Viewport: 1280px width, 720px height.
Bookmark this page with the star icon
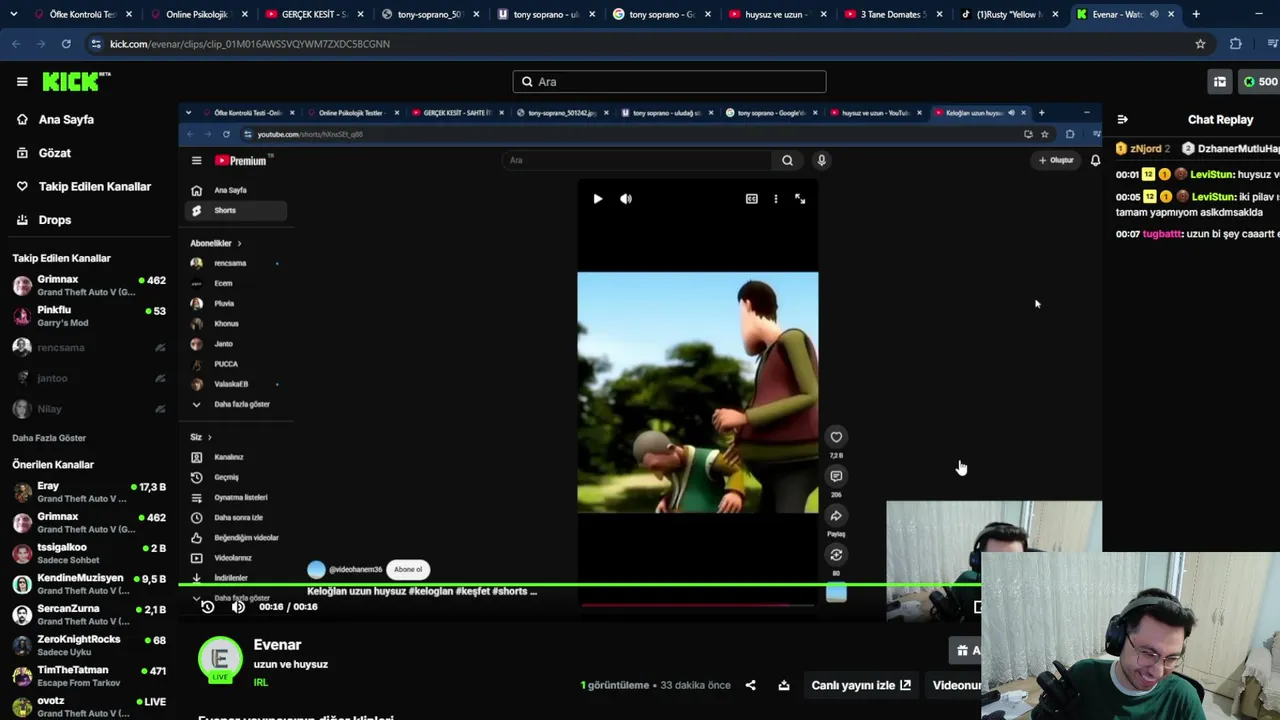click(1200, 44)
